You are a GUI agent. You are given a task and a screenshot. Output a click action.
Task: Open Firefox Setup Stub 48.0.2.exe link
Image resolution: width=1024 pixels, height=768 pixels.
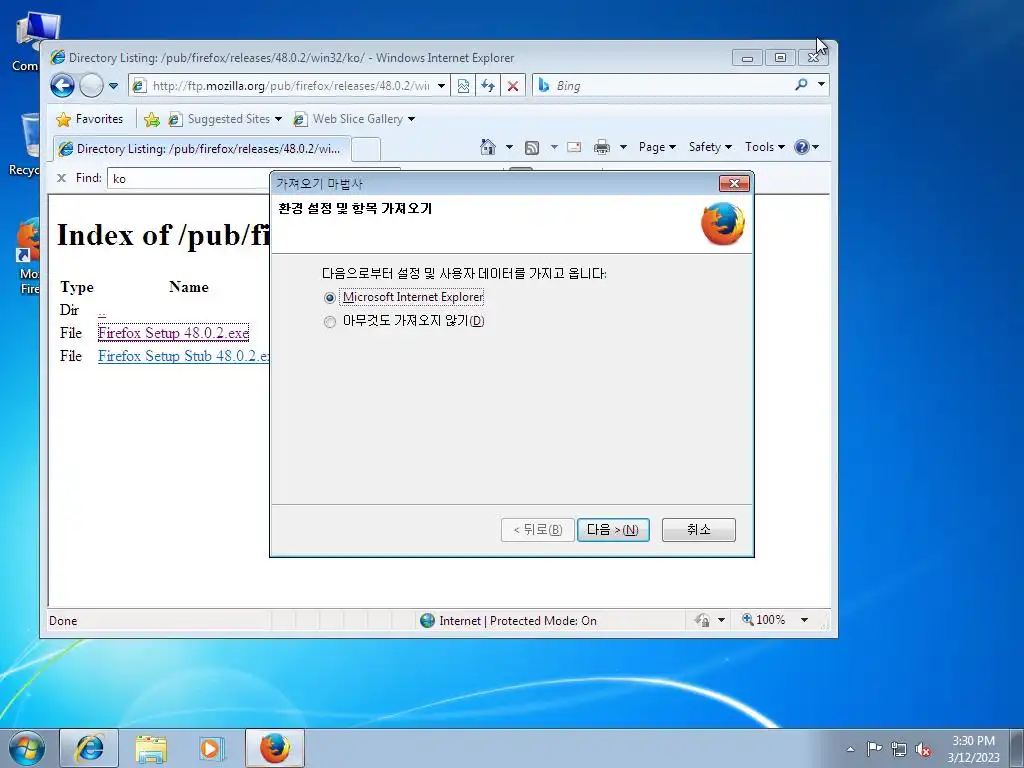184,356
